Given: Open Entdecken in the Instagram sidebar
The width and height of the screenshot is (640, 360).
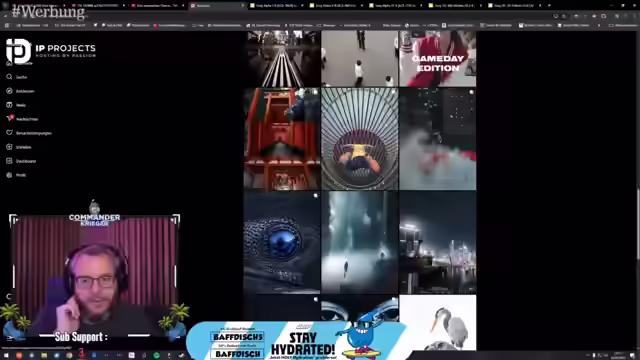Looking at the screenshot, I should [20, 91].
